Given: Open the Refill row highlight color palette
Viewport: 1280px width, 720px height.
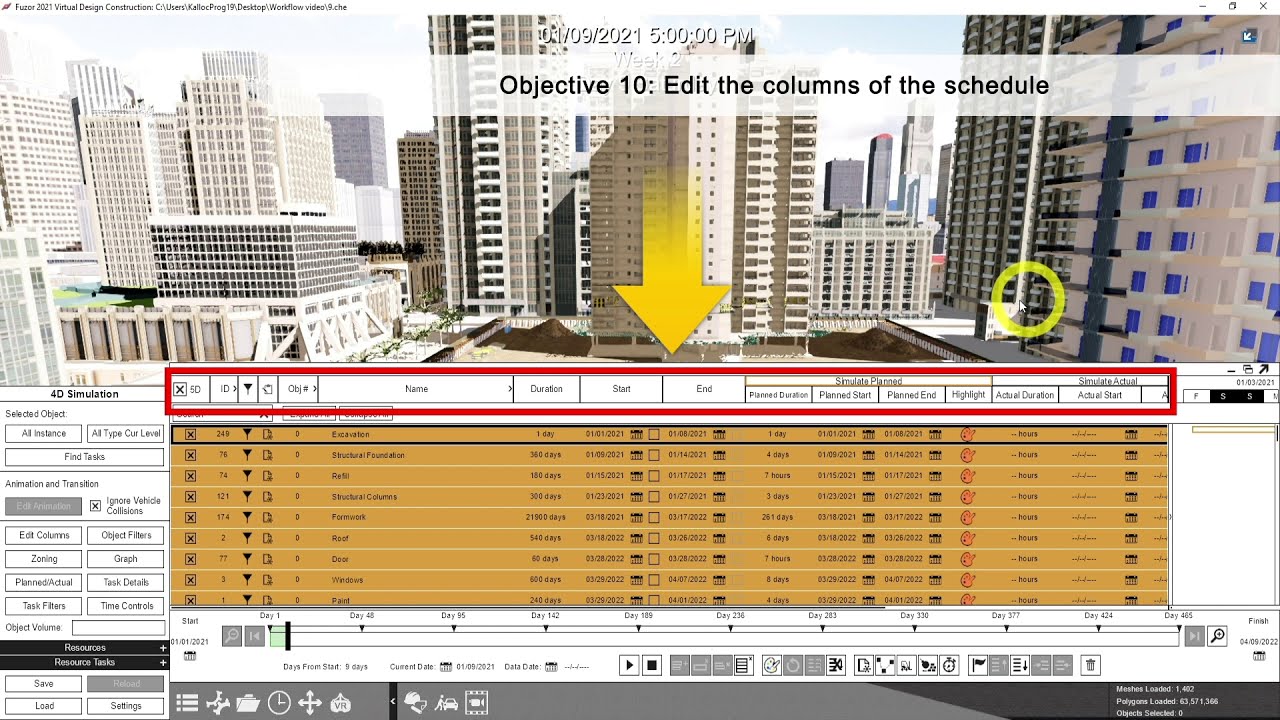Looking at the screenshot, I should click(967, 476).
